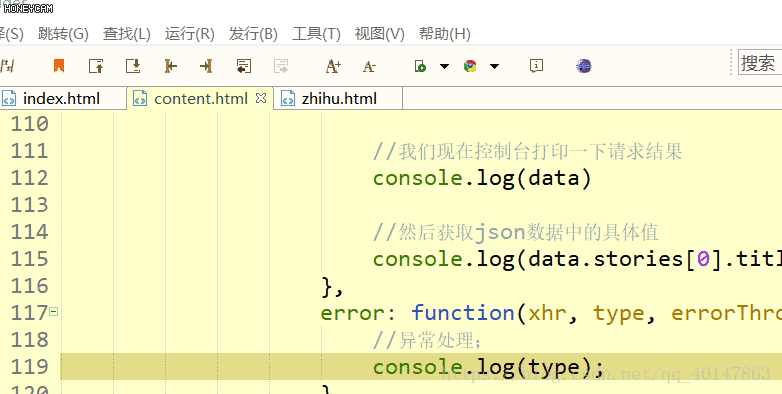Click the comment 我们现在控制台打印一下请求结果
Viewport: 782px width, 394px height.
coord(527,151)
